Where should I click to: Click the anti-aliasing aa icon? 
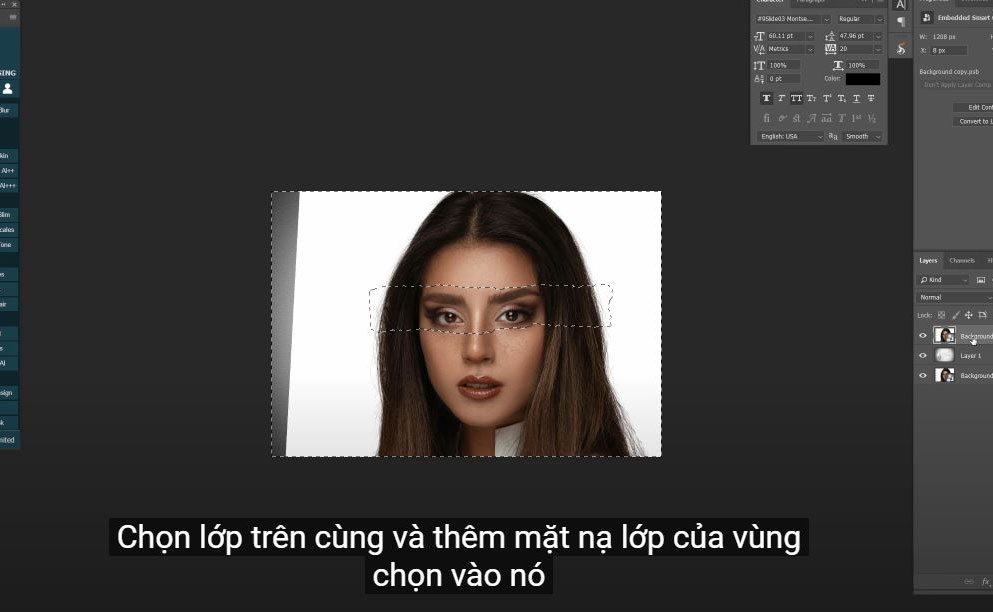tap(833, 136)
